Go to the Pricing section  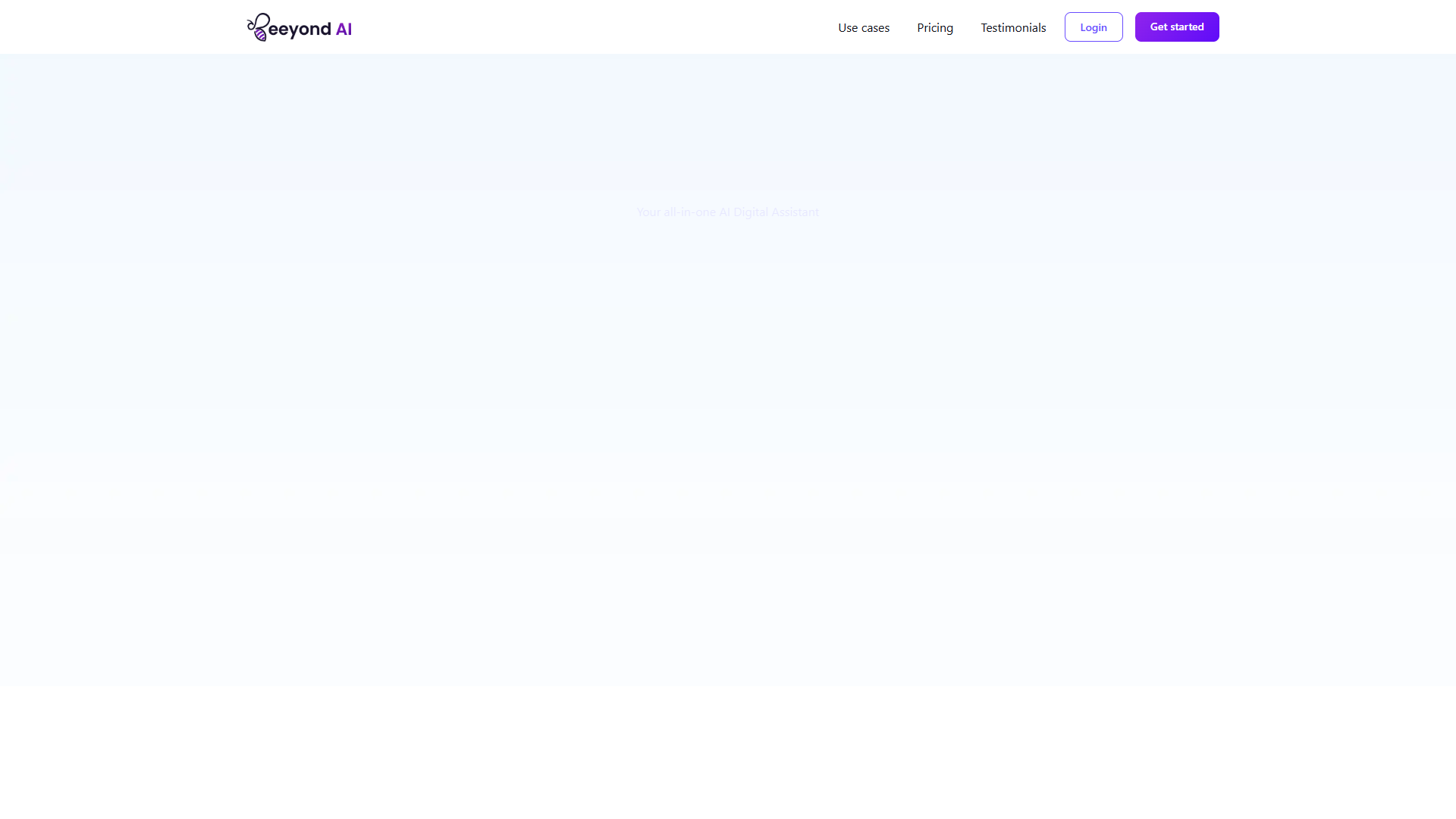click(935, 27)
